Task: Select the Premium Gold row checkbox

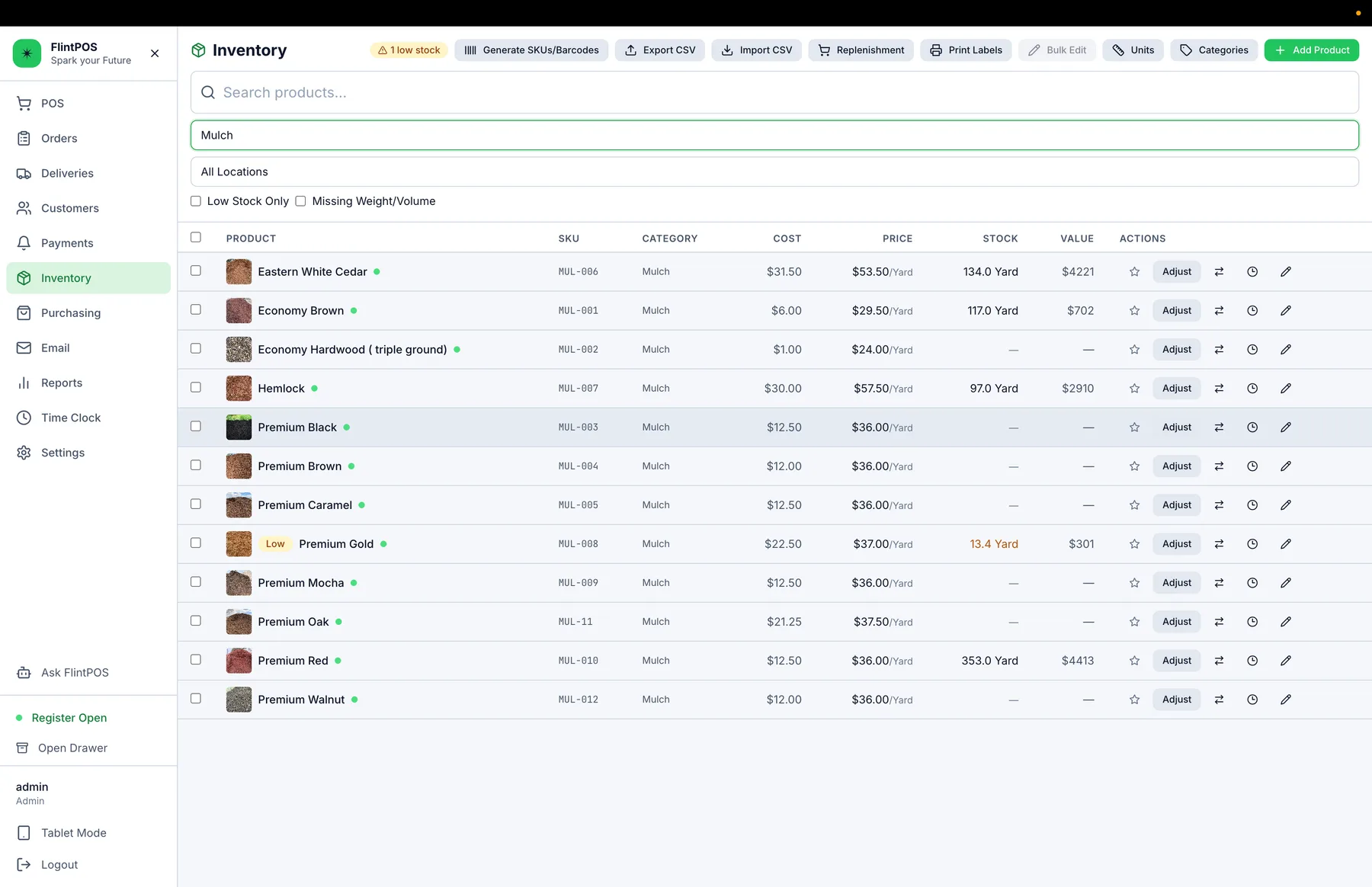Action: click(196, 543)
